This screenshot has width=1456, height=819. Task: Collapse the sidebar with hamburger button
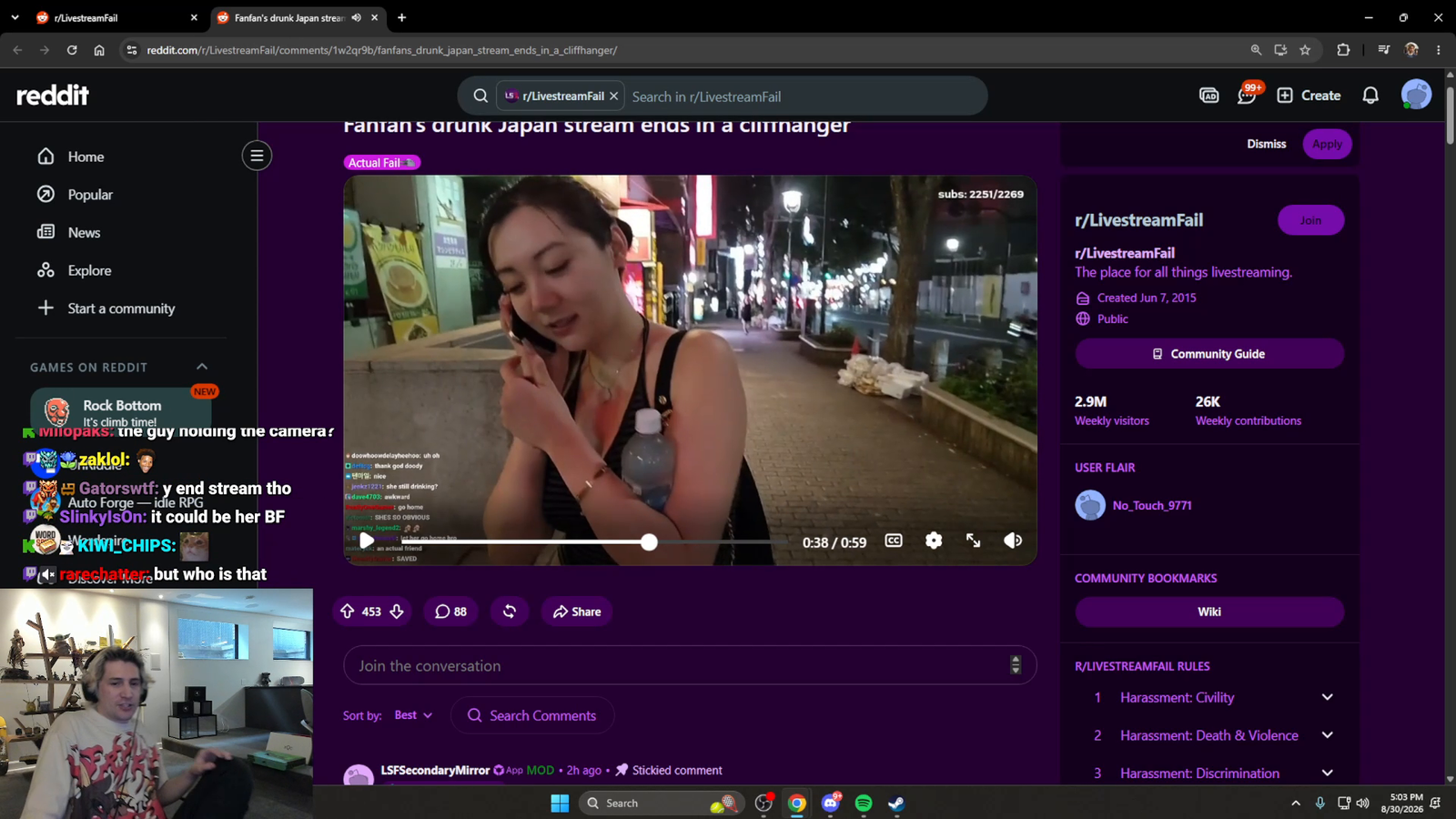(257, 156)
